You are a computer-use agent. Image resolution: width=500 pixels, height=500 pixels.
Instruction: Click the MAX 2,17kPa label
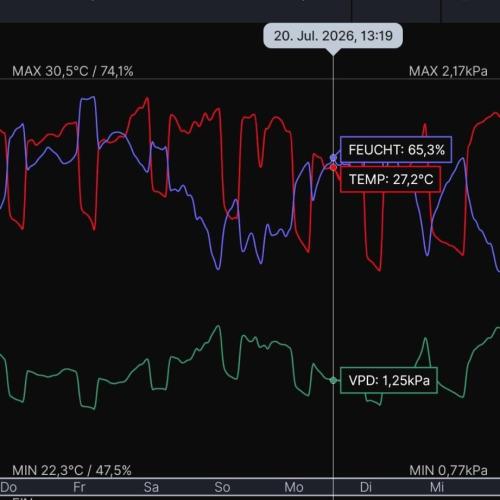coord(448,71)
